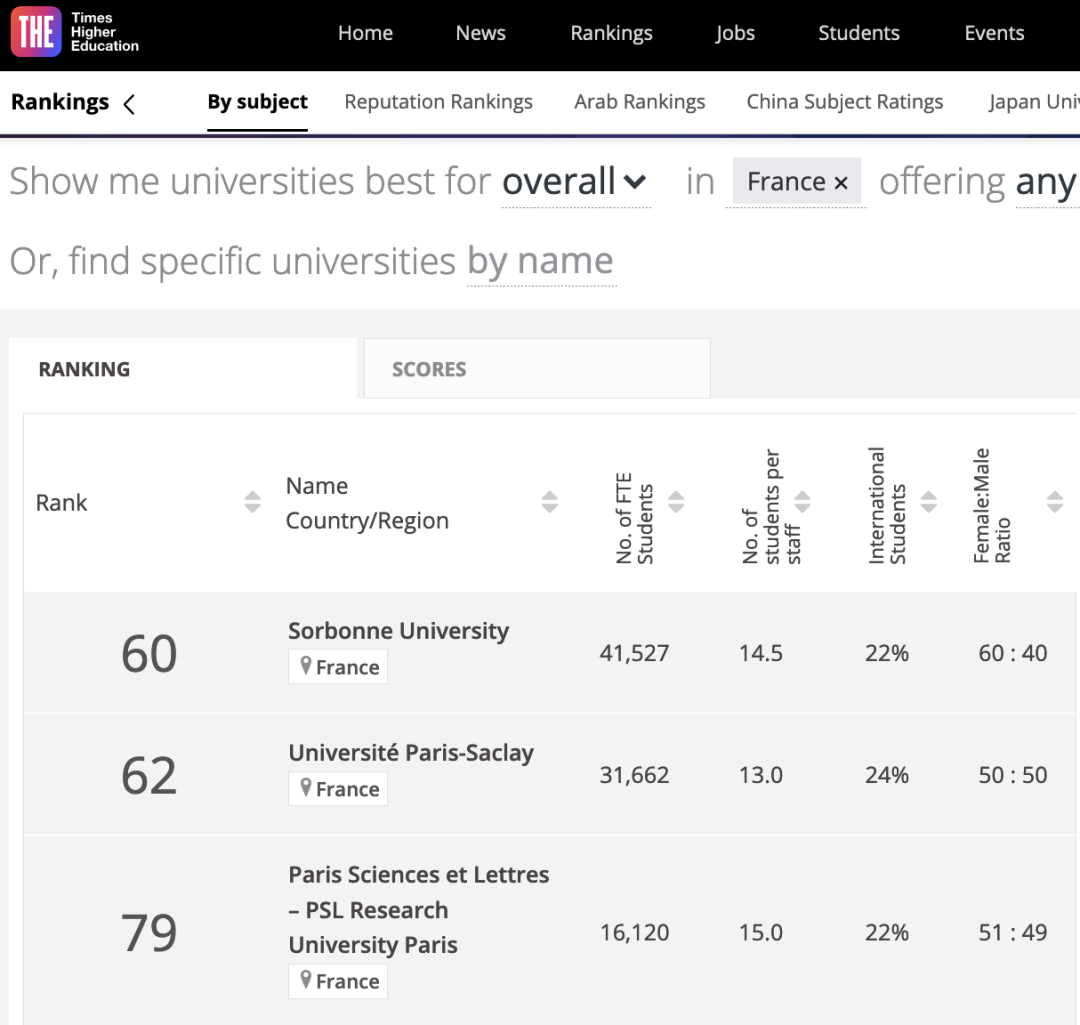1080x1025 pixels.
Task: Open Jobs in the top navigation
Action: coord(735,33)
